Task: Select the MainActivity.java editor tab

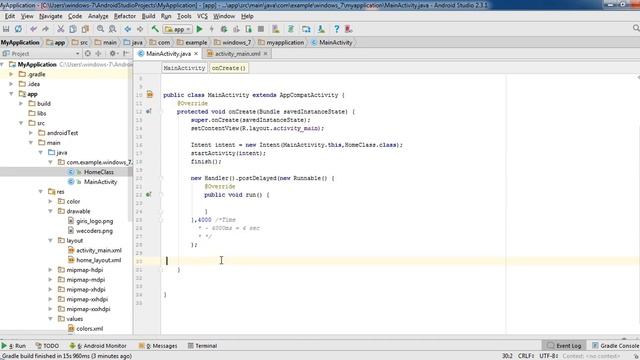Action: pos(168,53)
